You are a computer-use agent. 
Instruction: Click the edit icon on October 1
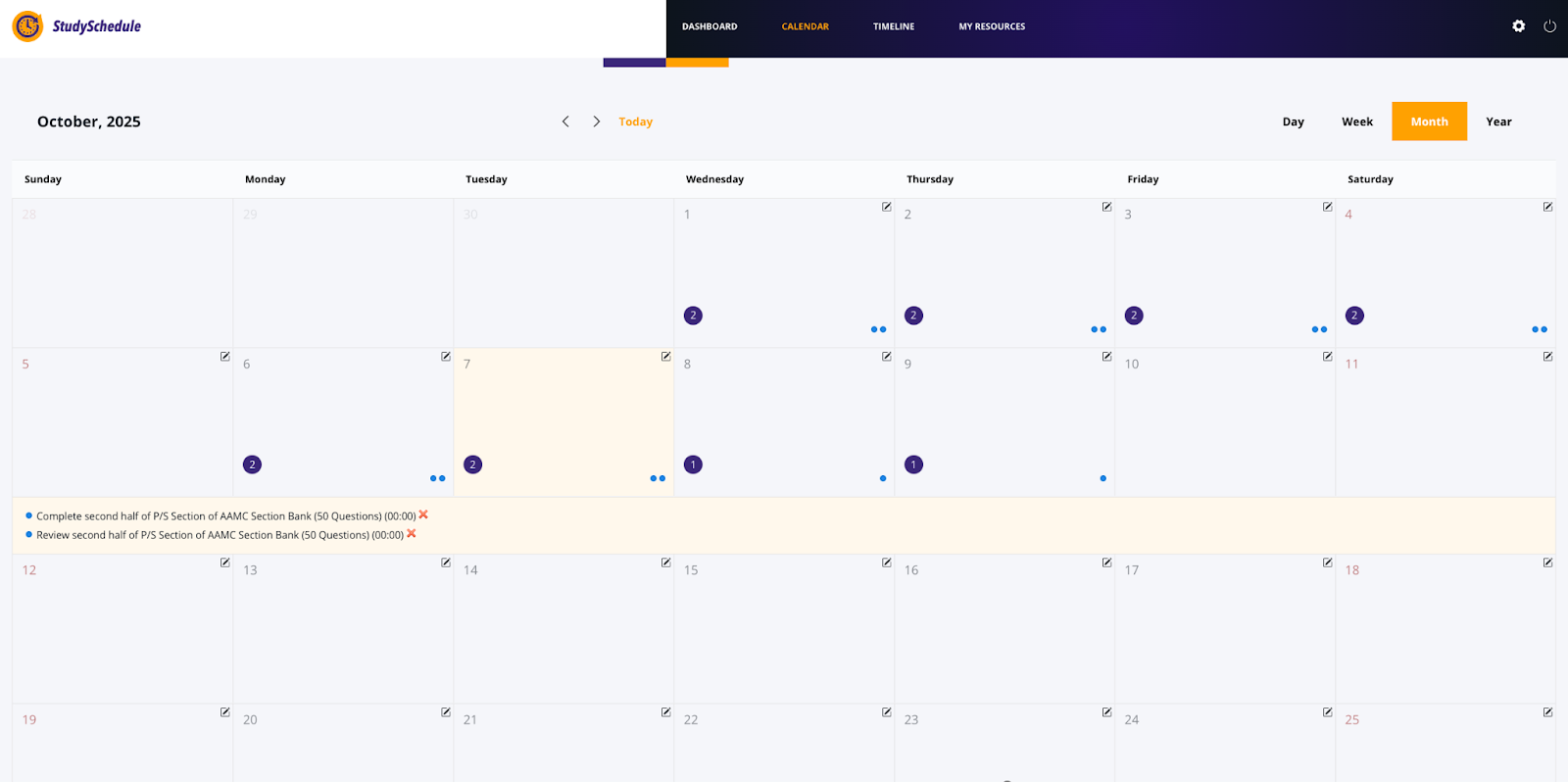(886, 207)
